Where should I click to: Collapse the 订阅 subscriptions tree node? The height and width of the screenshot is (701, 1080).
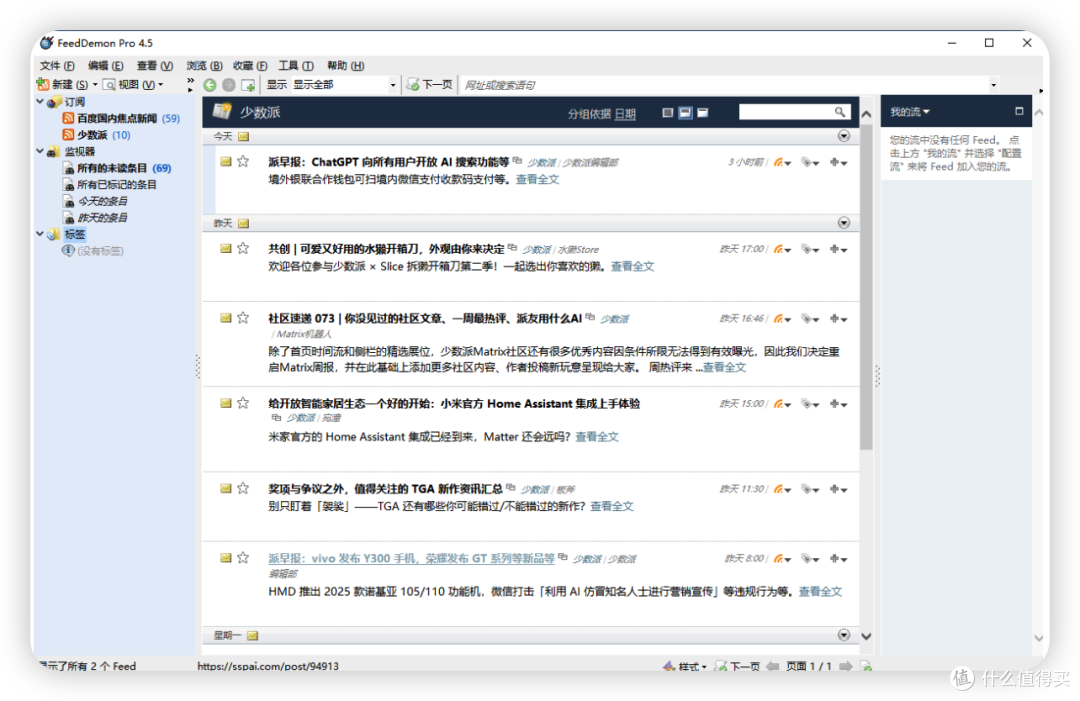pos(40,101)
